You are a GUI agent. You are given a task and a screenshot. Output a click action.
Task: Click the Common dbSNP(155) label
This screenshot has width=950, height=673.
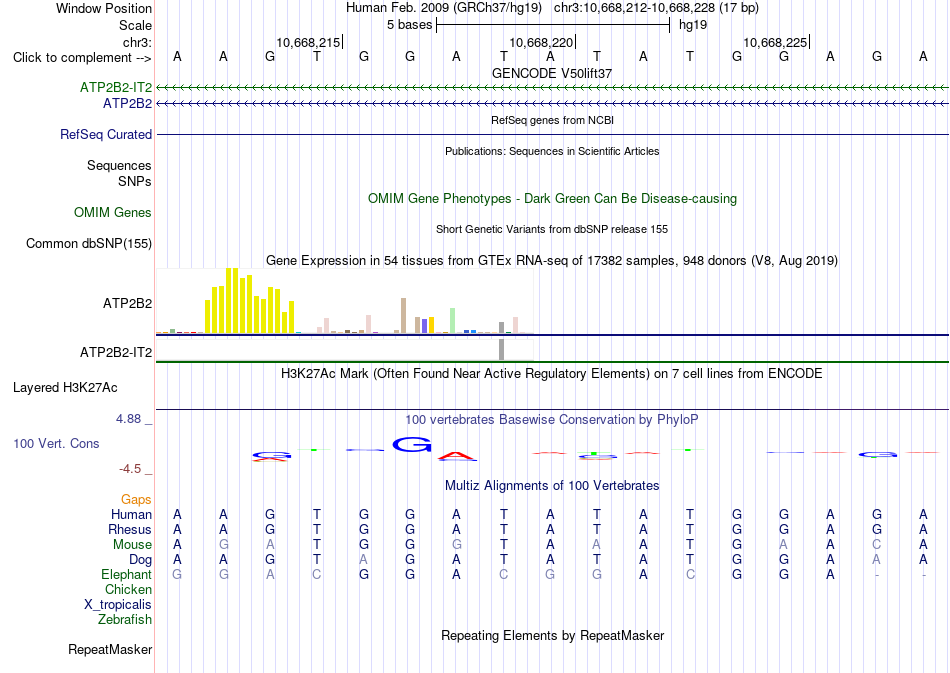pyautogui.click(x=88, y=244)
